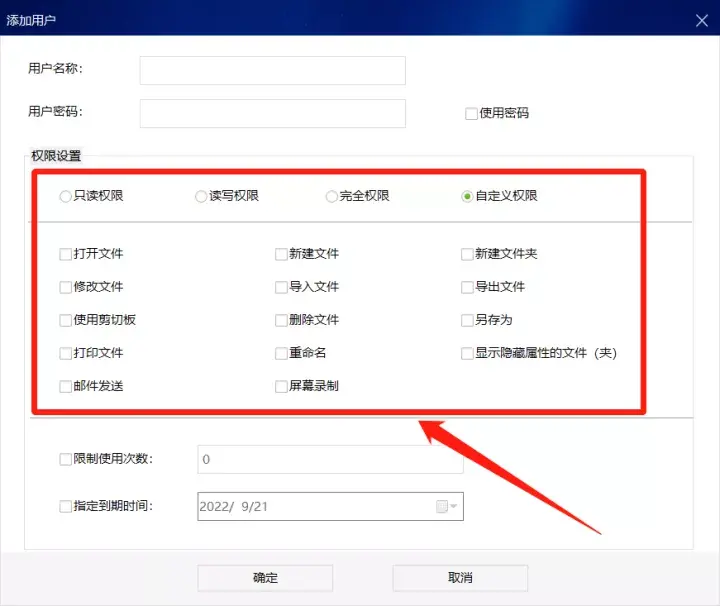Check the 删除文件 option
This screenshot has height=606, width=720.
click(x=281, y=320)
